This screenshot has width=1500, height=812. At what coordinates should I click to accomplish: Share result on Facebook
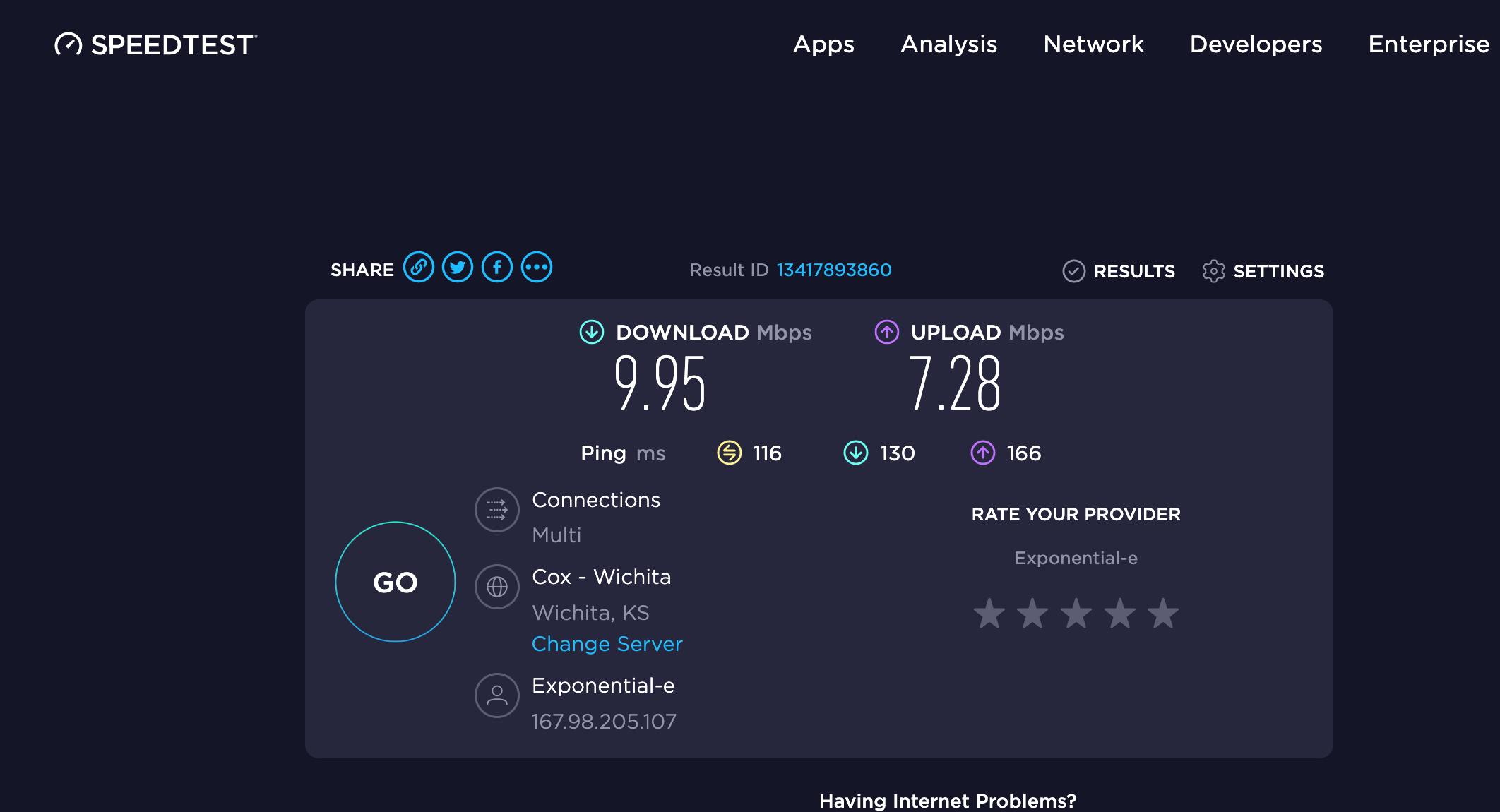point(497,268)
